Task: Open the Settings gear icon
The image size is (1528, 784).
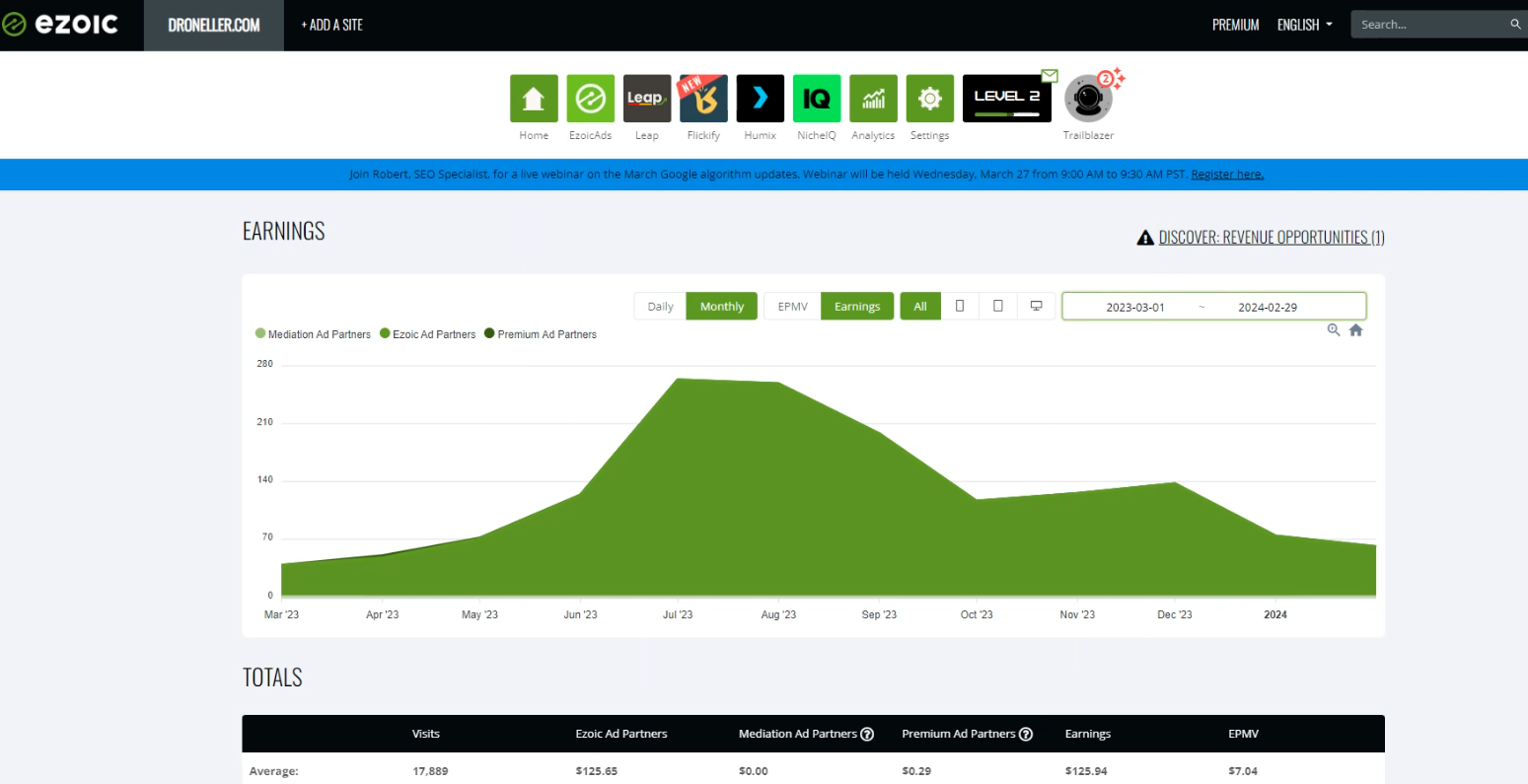Action: click(x=930, y=99)
